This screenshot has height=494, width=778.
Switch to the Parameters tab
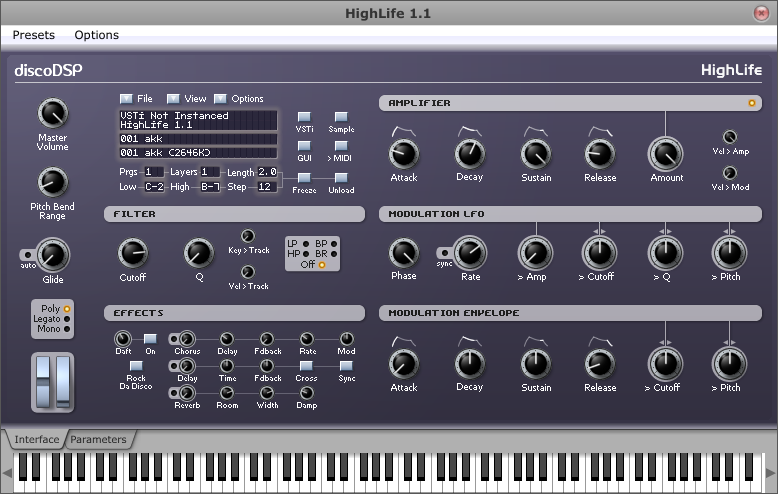click(98, 439)
